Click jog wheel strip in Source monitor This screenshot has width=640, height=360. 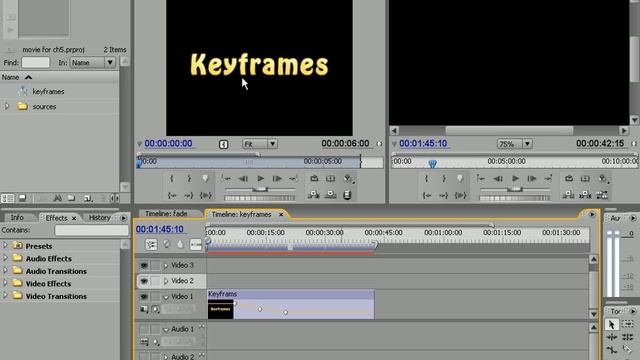[x=260, y=198]
